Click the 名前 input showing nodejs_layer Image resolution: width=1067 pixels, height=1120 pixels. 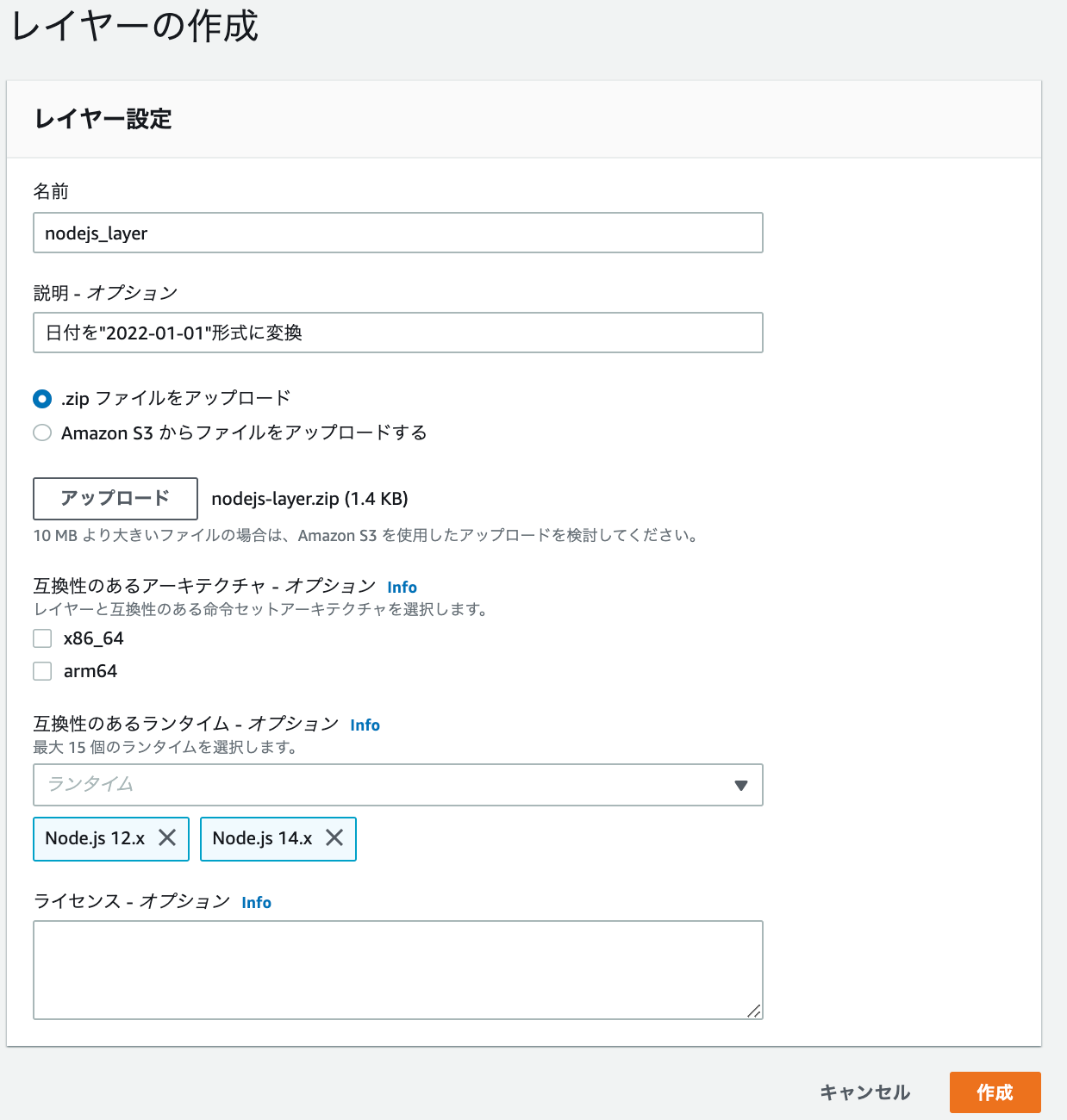point(396,233)
